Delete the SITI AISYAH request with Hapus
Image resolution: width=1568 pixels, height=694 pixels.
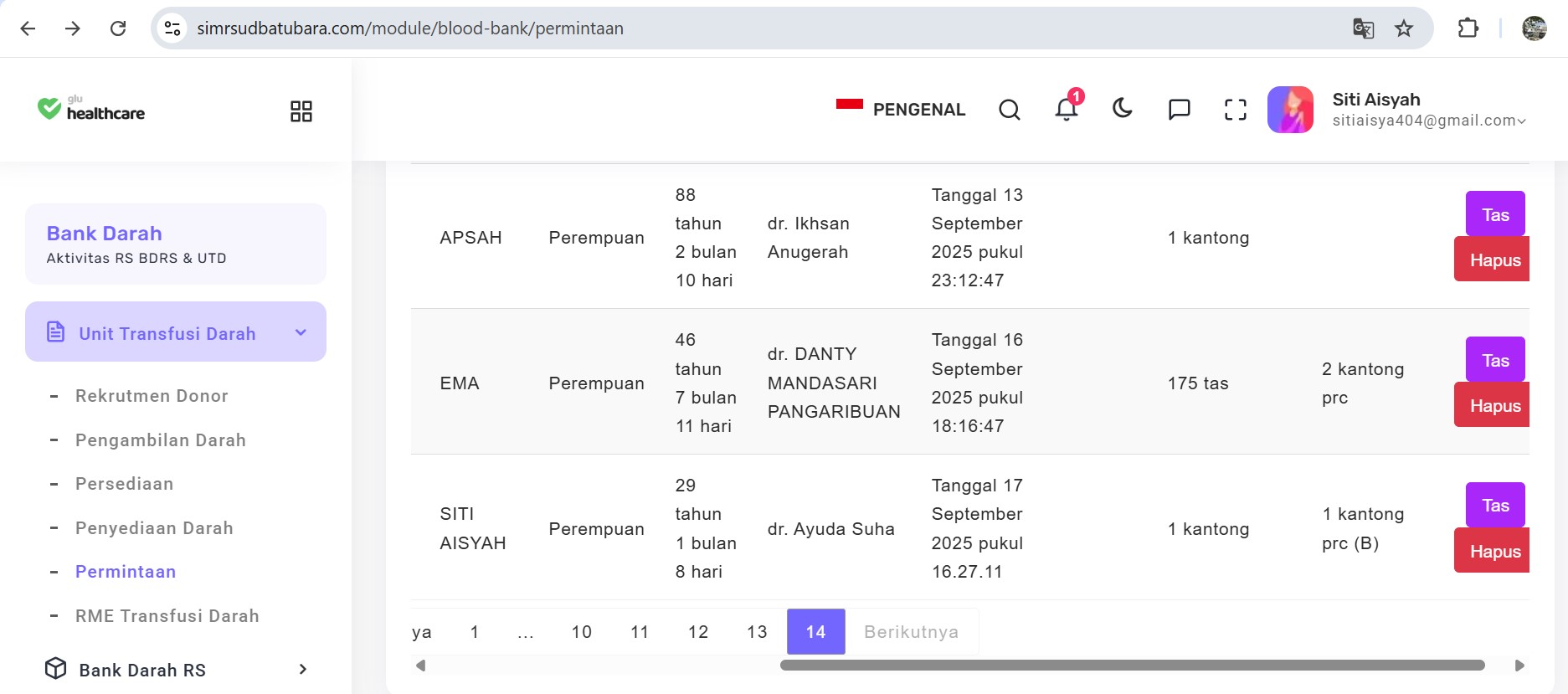coord(1492,551)
